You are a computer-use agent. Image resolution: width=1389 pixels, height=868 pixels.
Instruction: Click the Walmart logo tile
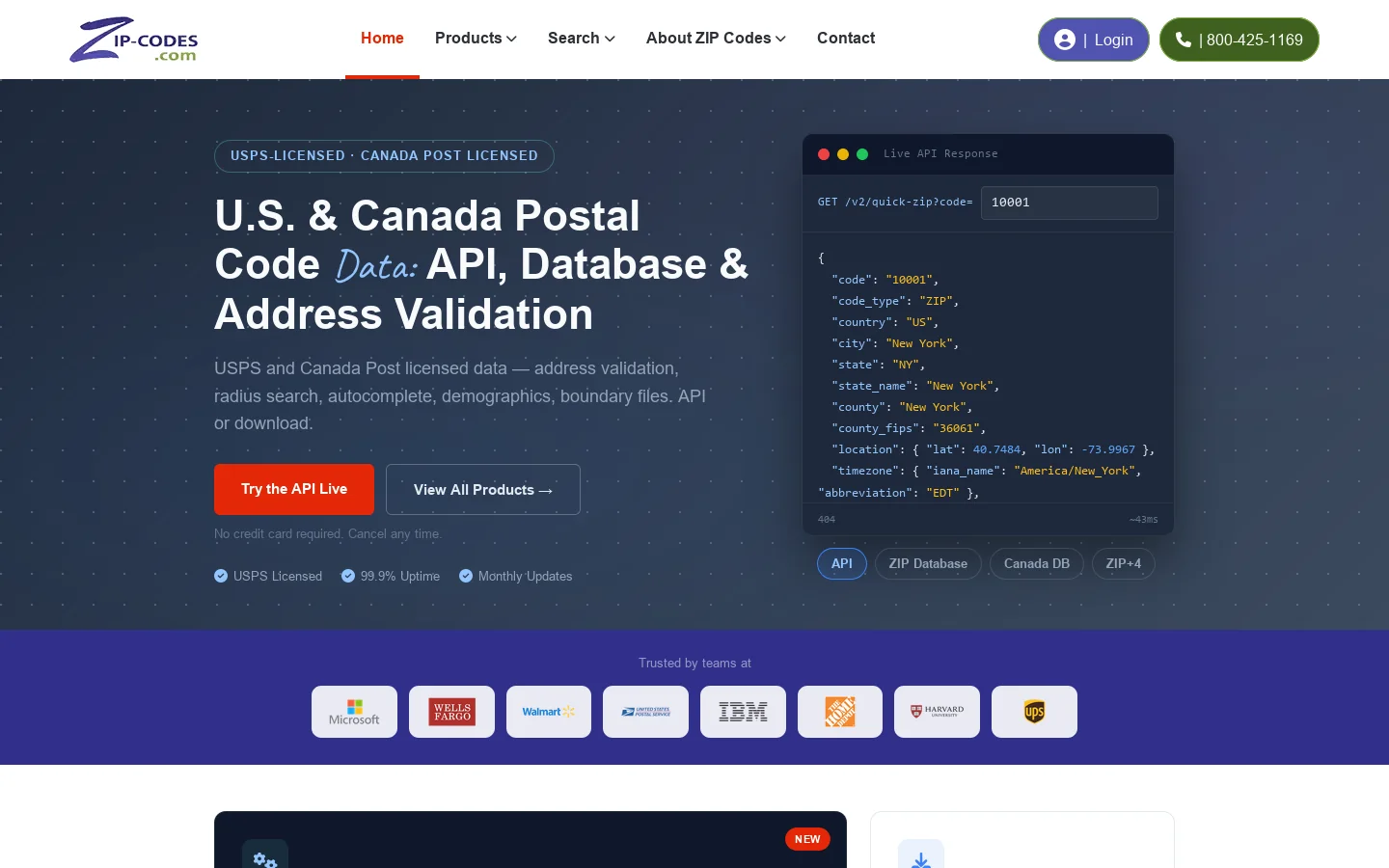coord(549,712)
